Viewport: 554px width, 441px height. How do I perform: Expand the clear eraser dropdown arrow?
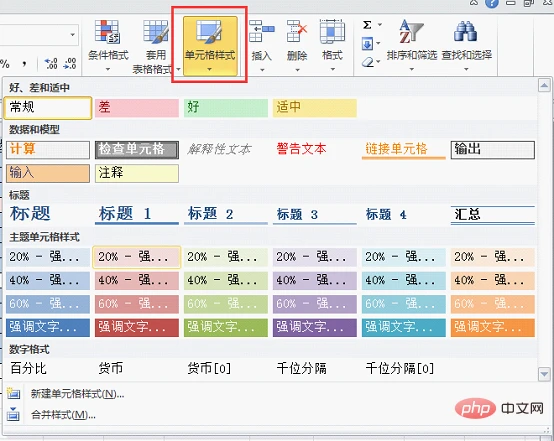[x=378, y=62]
